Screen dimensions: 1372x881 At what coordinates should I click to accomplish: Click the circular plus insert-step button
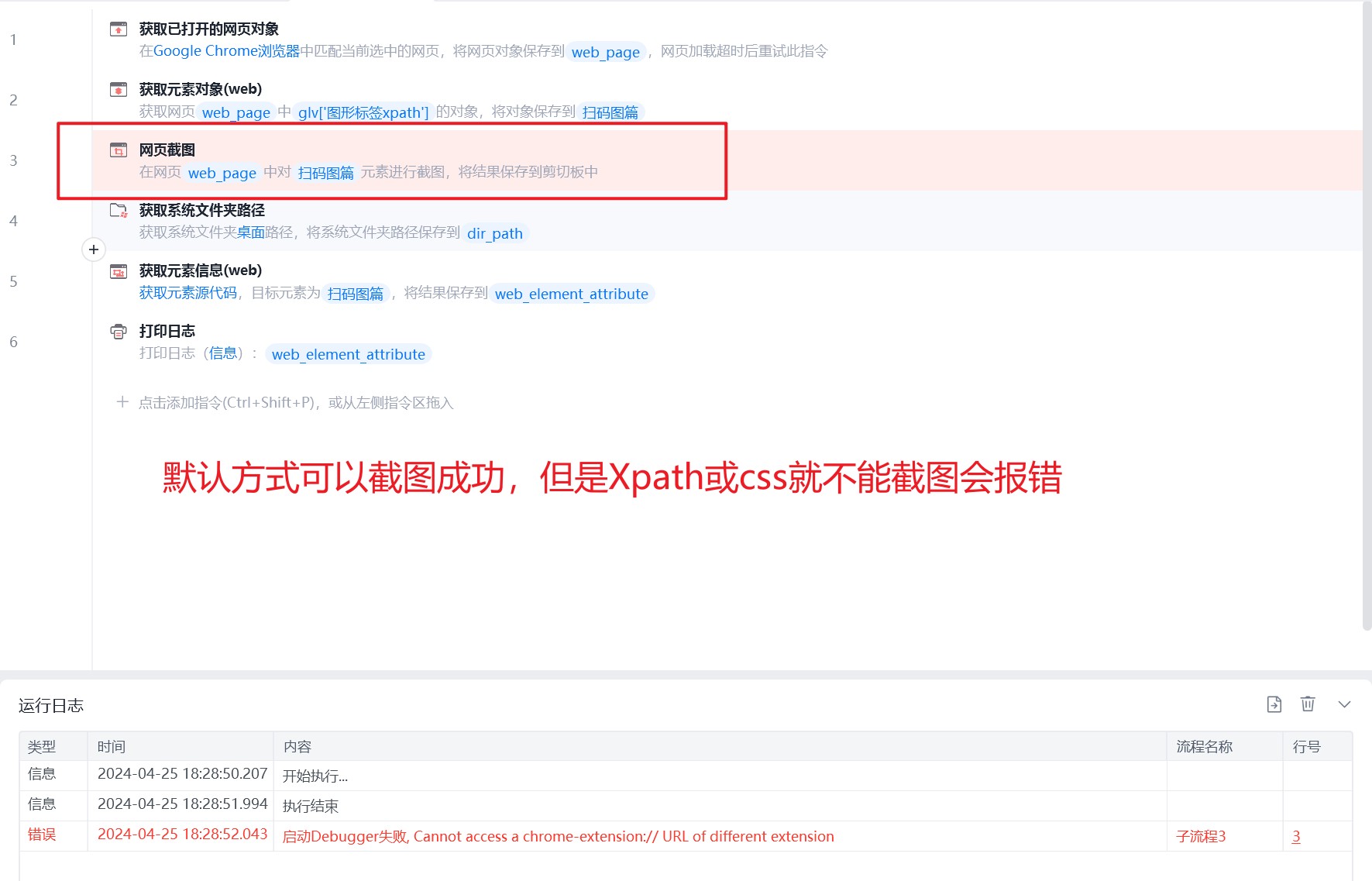click(94, 250)
